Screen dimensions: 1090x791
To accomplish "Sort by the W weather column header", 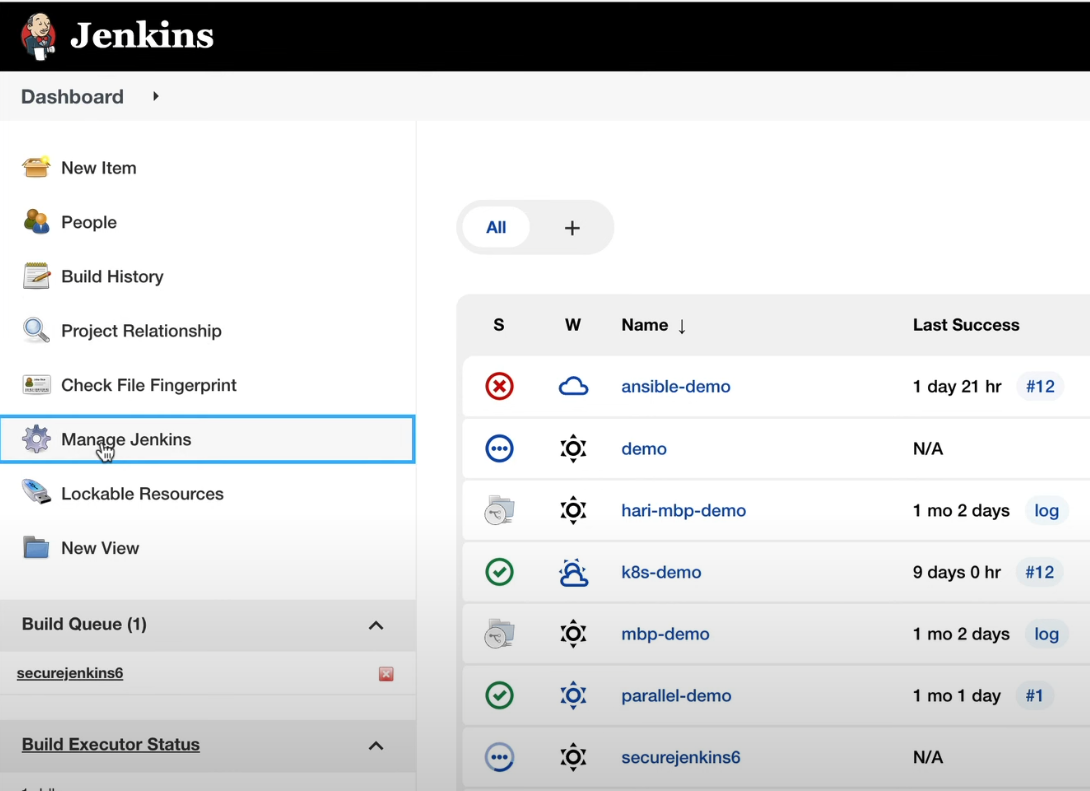I will 573,325.
